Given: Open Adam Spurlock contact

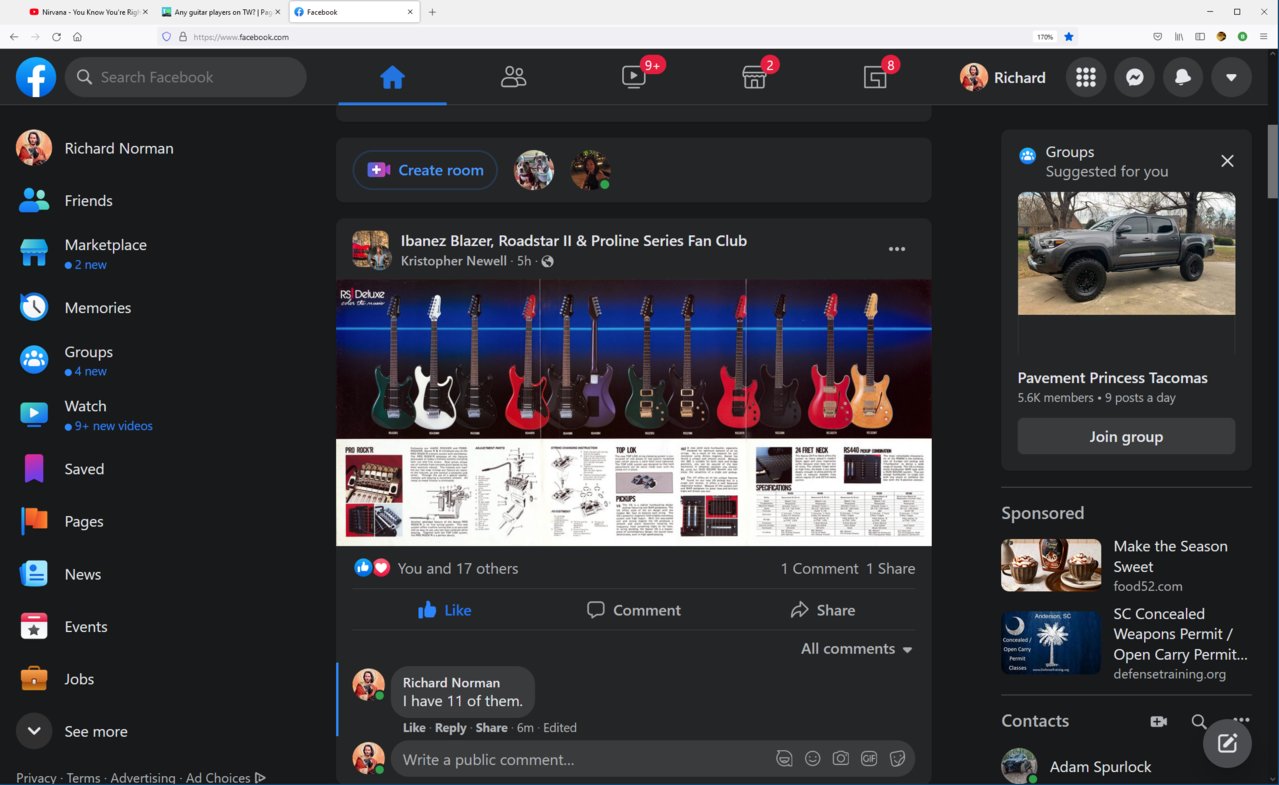Looking at the screenshot, I should pos(1100,767).
